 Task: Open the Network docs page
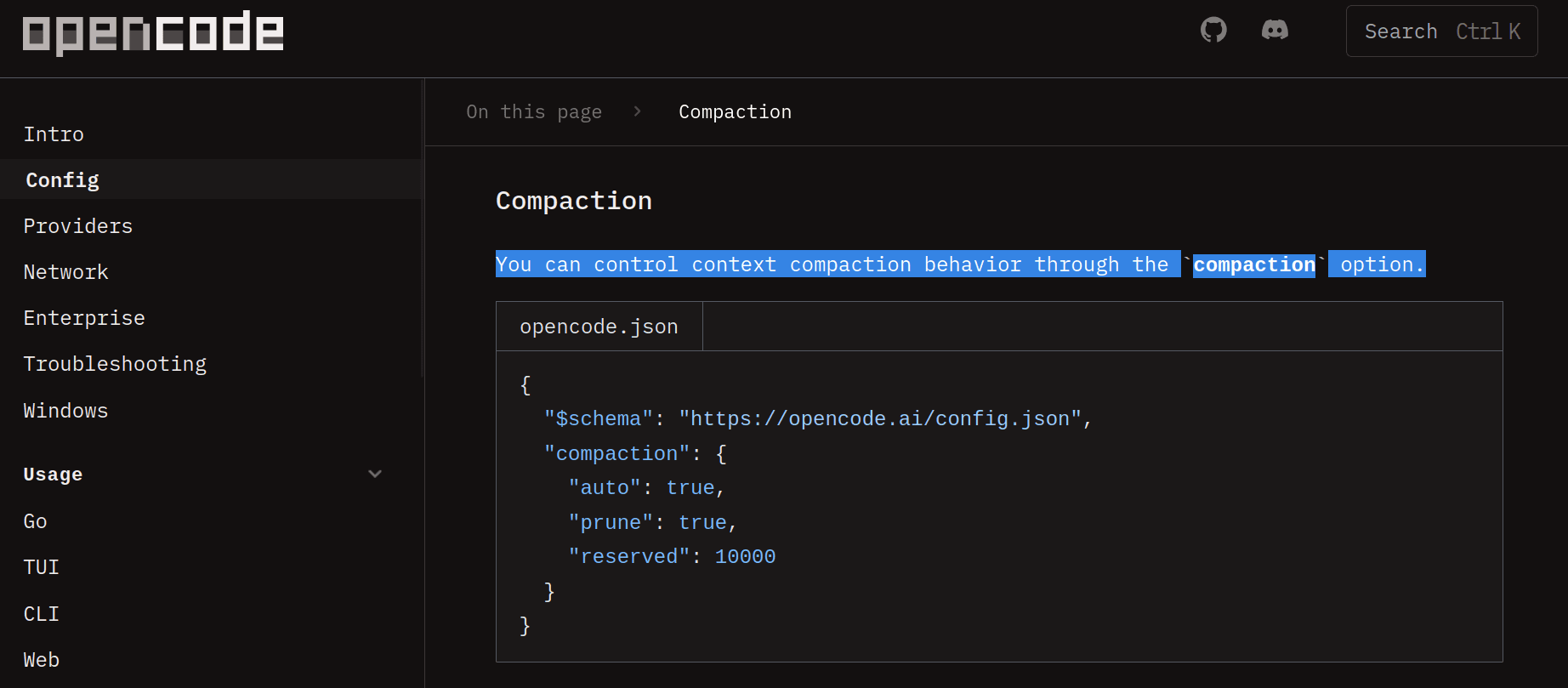click(x=66, y=272)
